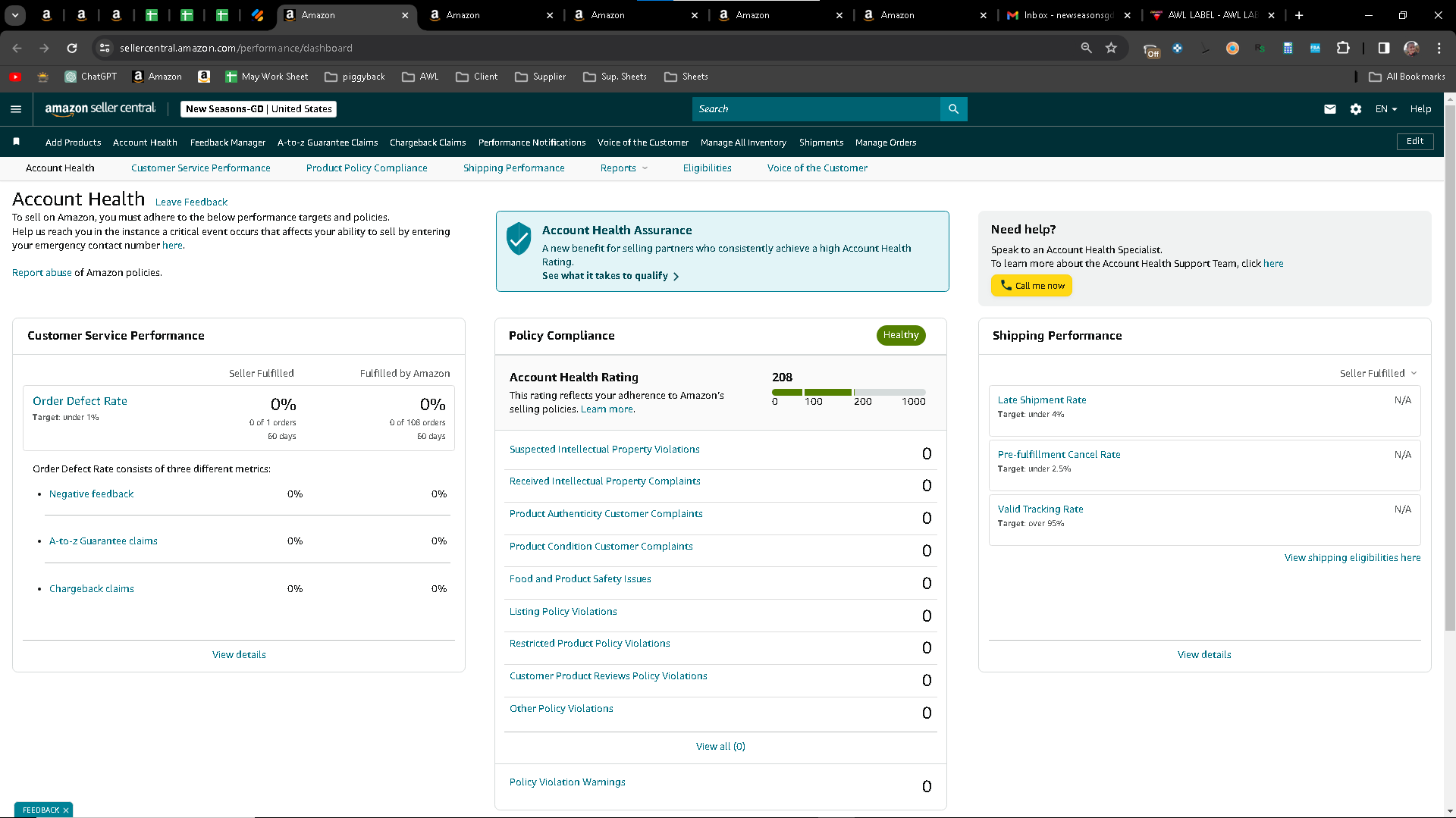1456x818 pixels.
Task: Click View shipping eligibilities here
Action: 1352,558
